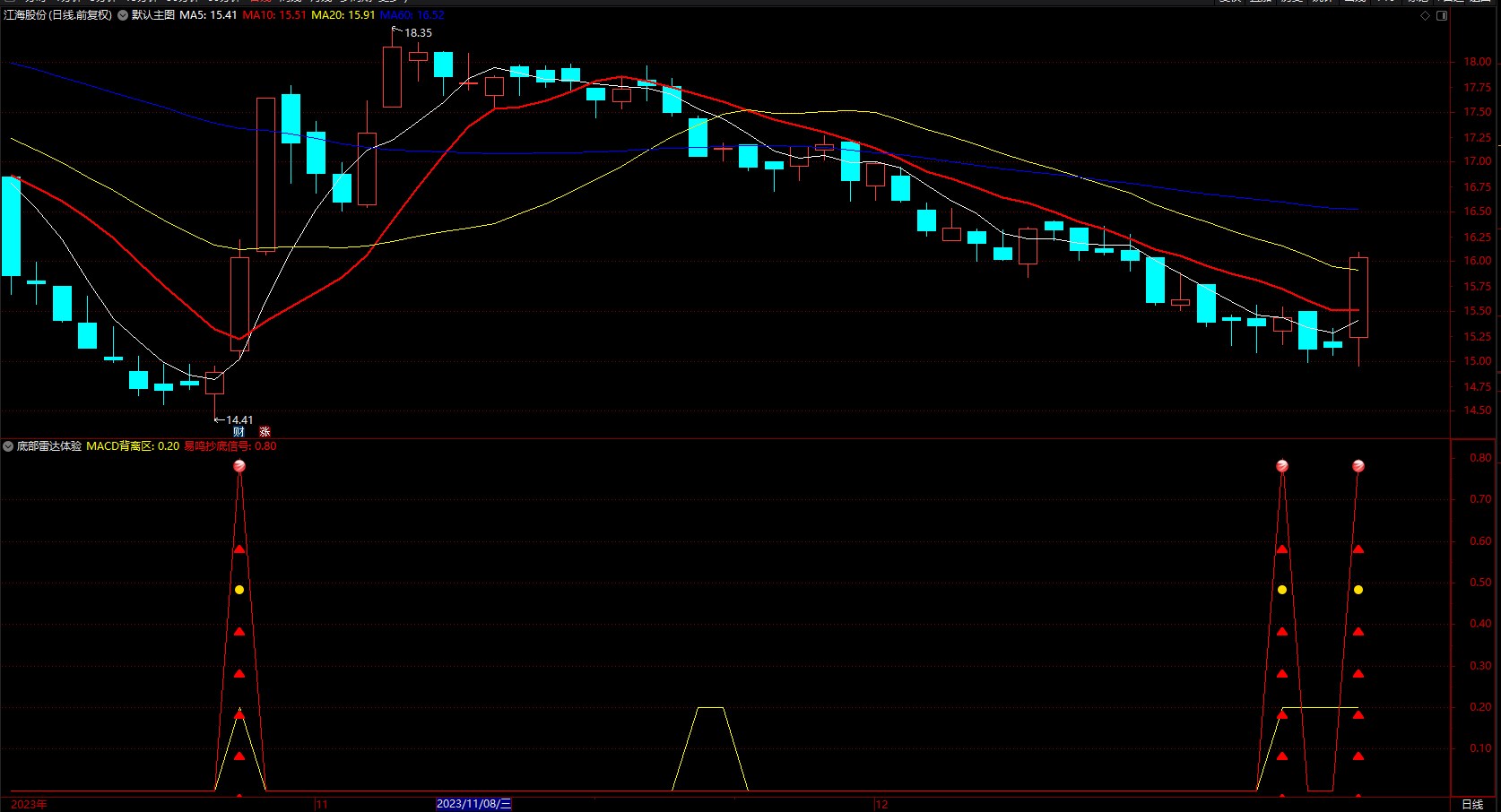
Task: Click the 底部雷达体验 indicator name
Action: coord(49,445)
